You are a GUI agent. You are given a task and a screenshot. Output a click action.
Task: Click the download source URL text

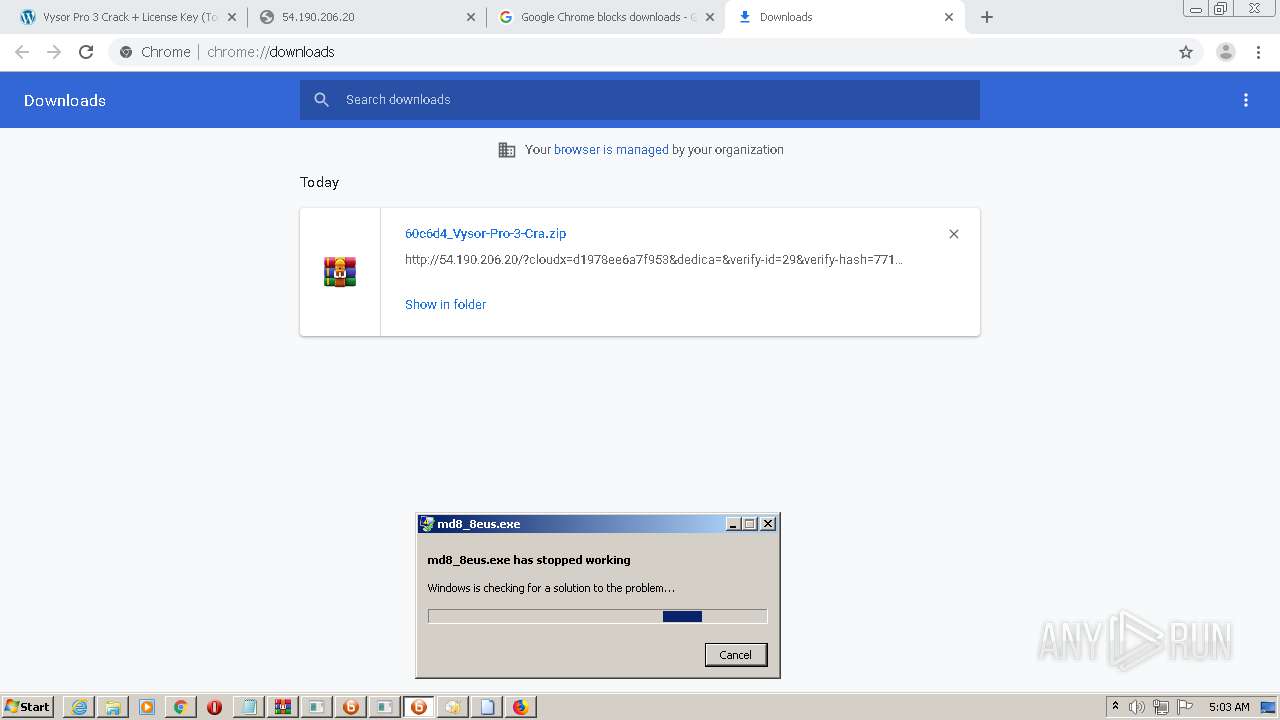tap(654, 260)
